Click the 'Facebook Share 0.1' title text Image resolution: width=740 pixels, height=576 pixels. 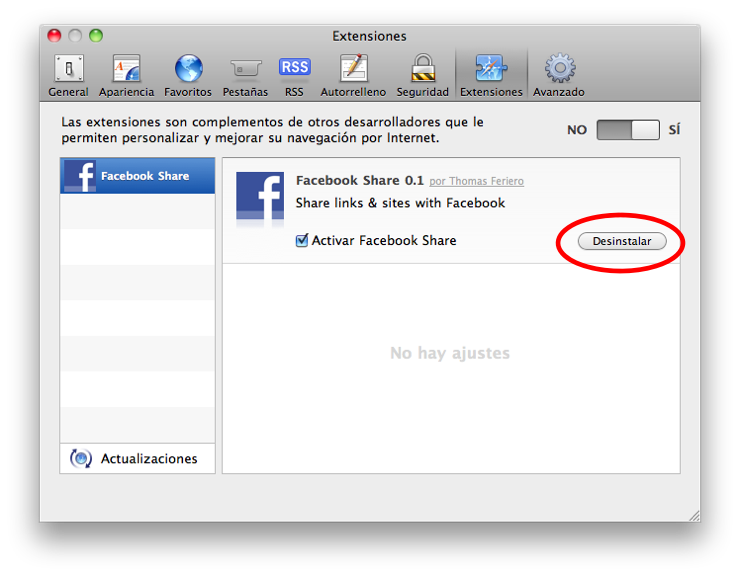(360, 180)
